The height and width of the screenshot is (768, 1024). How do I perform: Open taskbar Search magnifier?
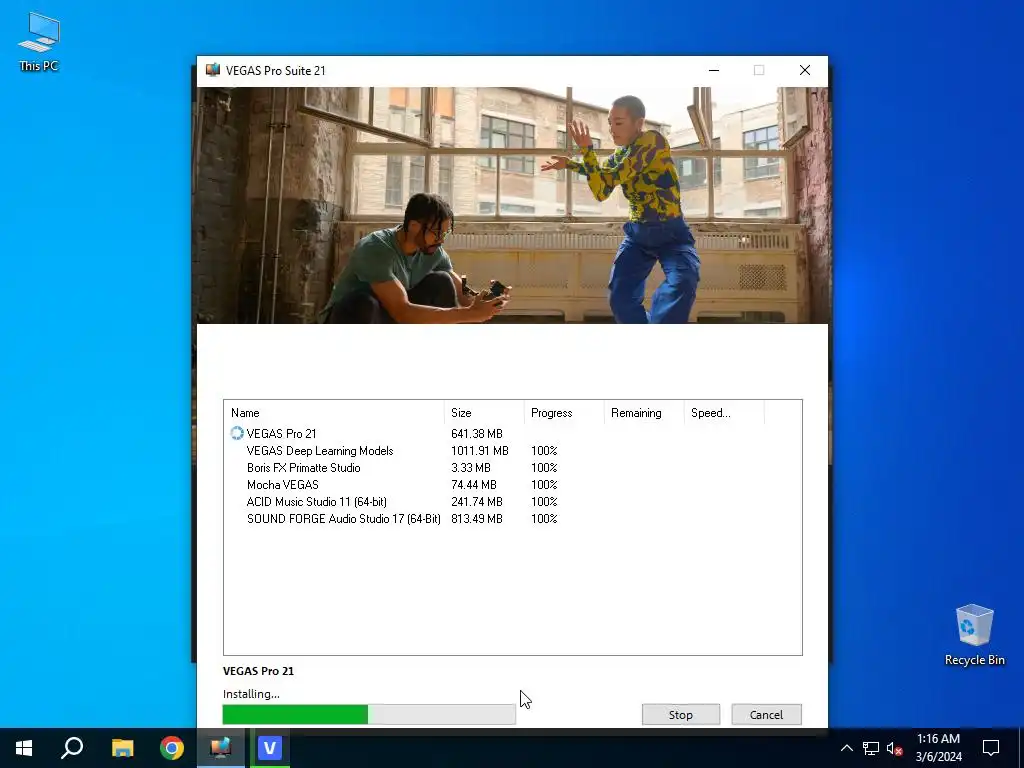coord(72,748)
